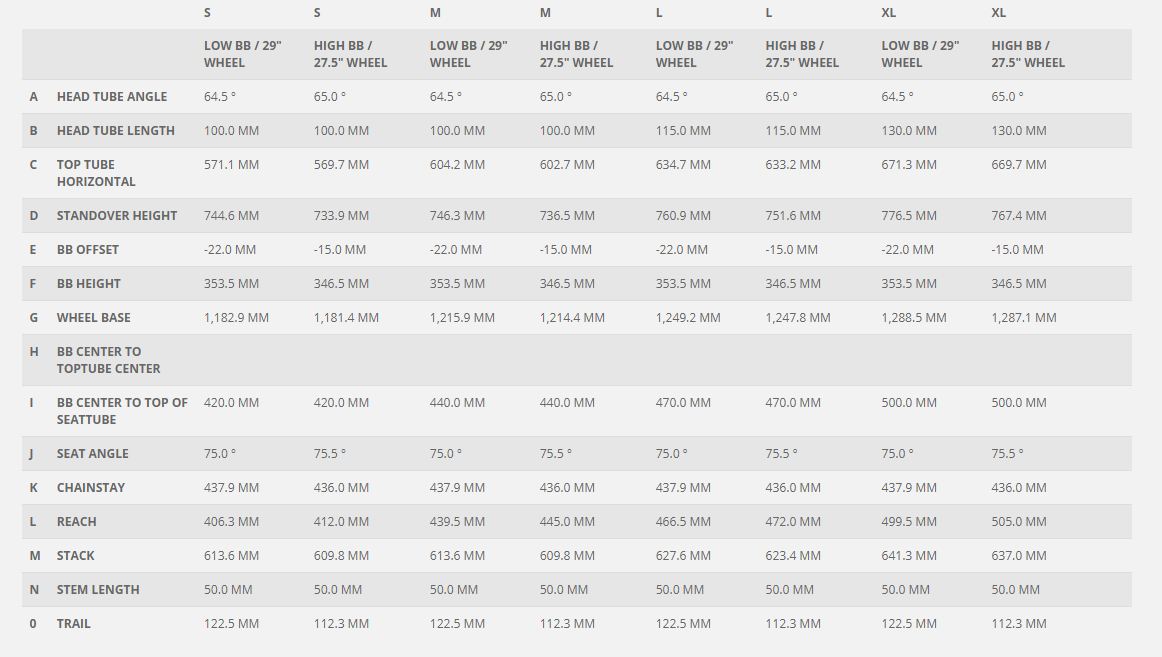Select the TRAIL row label
The height and width of the screenshot is (657, 1162).
tap(74, 624)
